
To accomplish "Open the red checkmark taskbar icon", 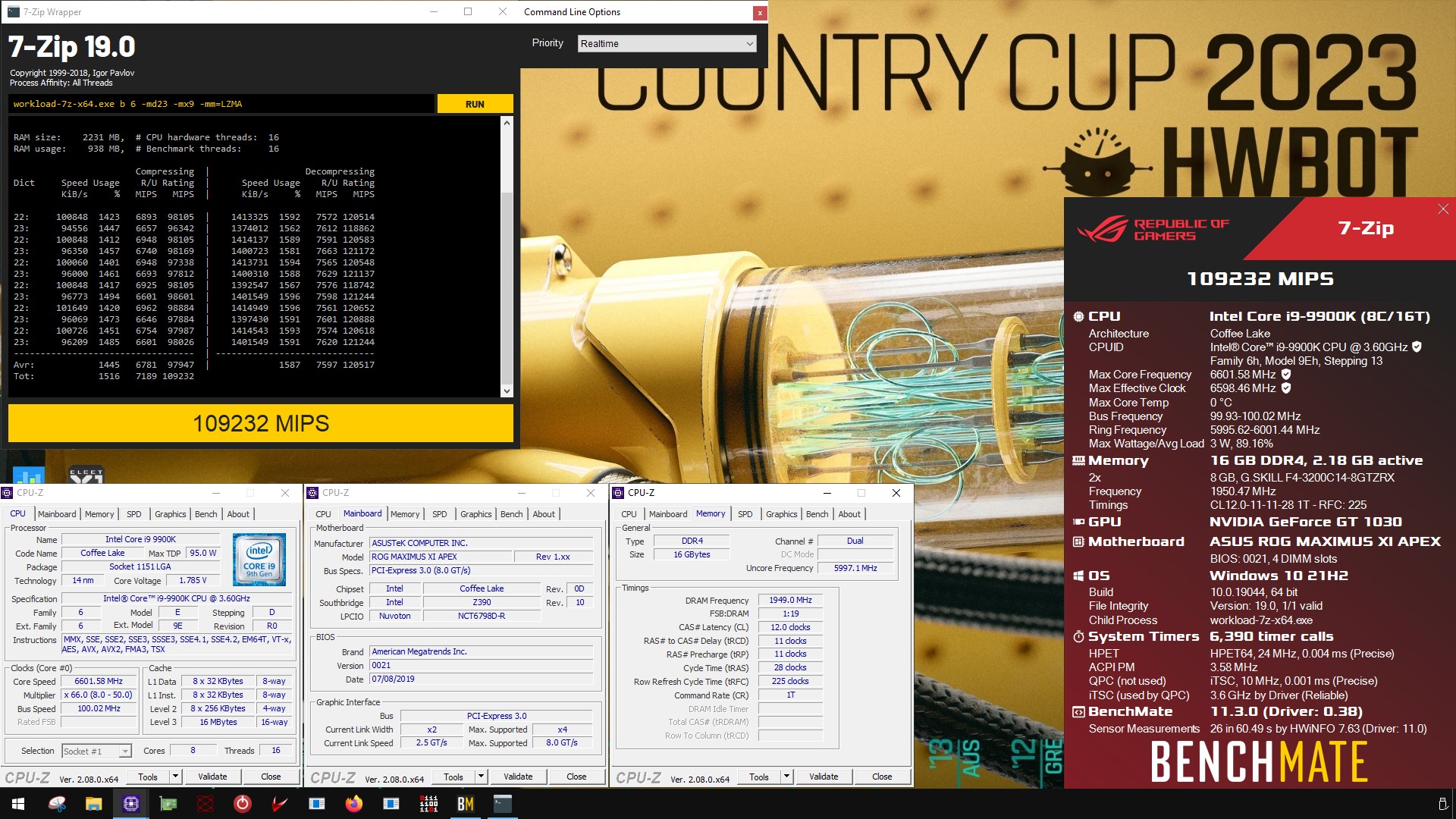I will click(279, 804).
